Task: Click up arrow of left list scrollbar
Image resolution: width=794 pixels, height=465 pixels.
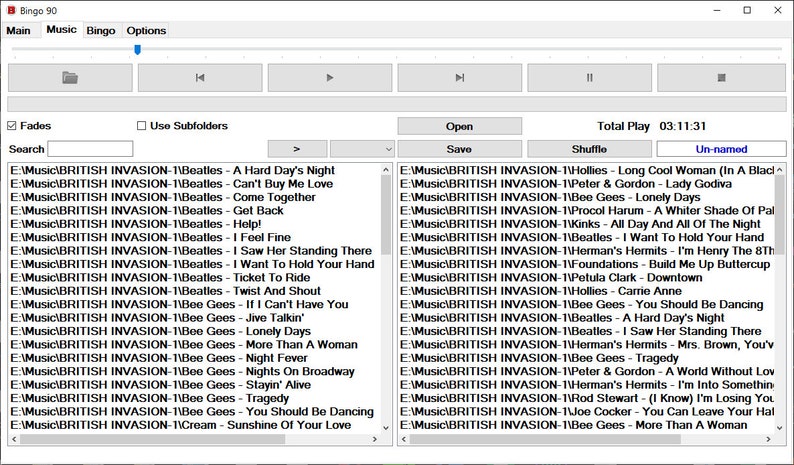Action: 386,170
